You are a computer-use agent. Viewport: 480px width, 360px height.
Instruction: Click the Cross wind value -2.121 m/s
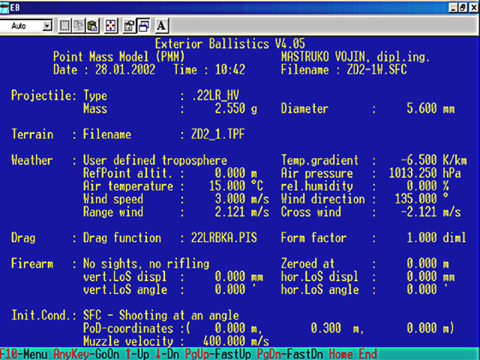pyautogui.click(x=431, y=212)
